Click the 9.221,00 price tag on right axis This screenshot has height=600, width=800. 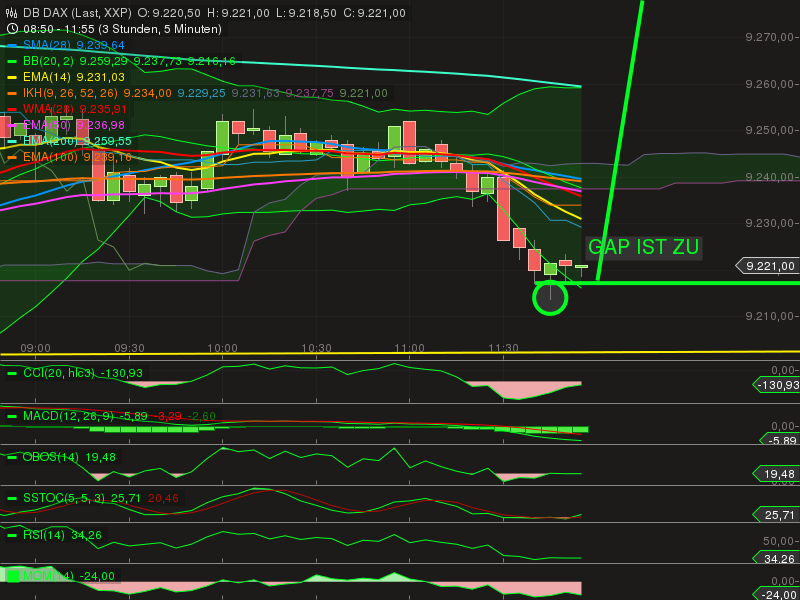(x=768, y=266)
